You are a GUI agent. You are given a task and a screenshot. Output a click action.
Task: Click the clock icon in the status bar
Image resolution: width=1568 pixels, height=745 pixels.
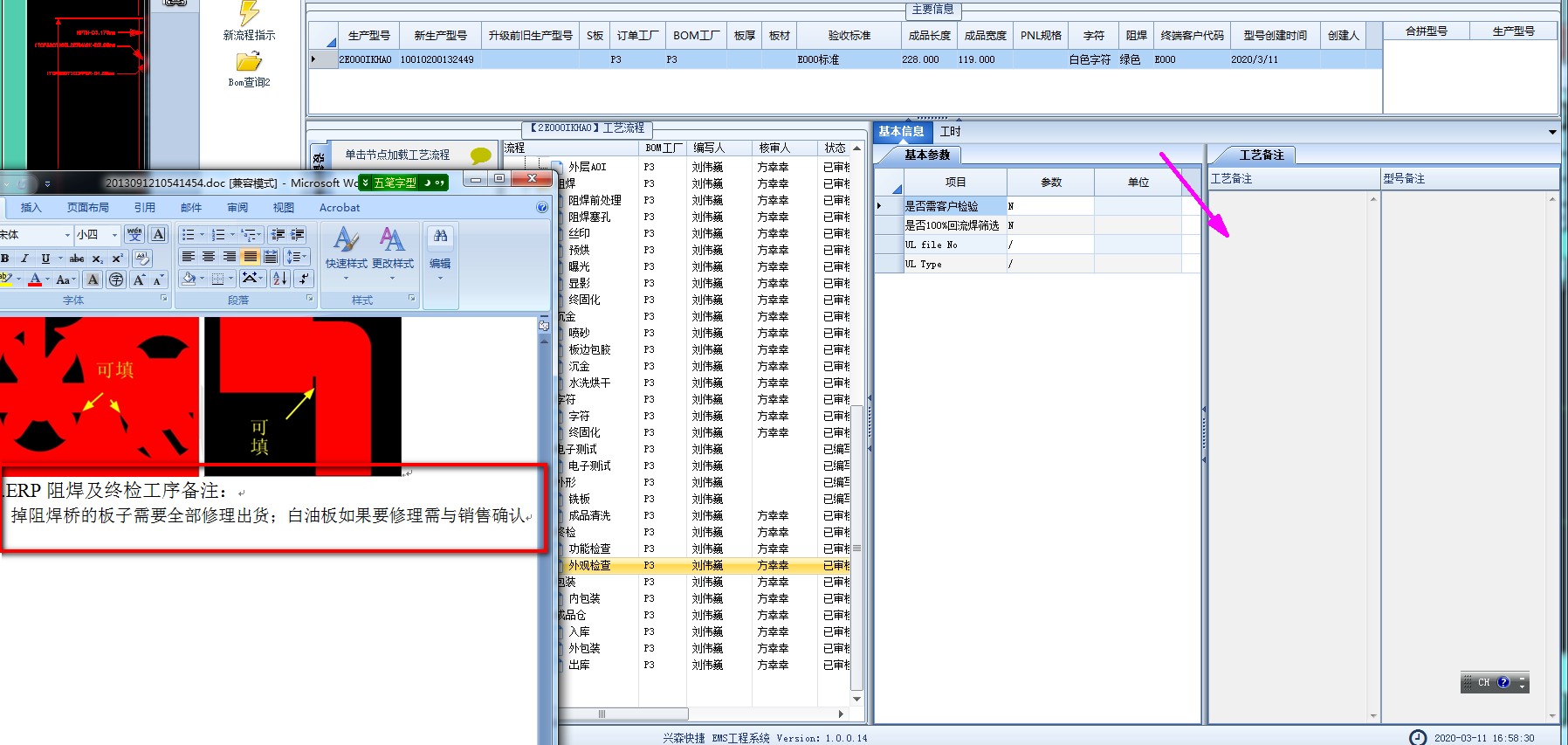pyautogui.click(x=1418, y=737)
